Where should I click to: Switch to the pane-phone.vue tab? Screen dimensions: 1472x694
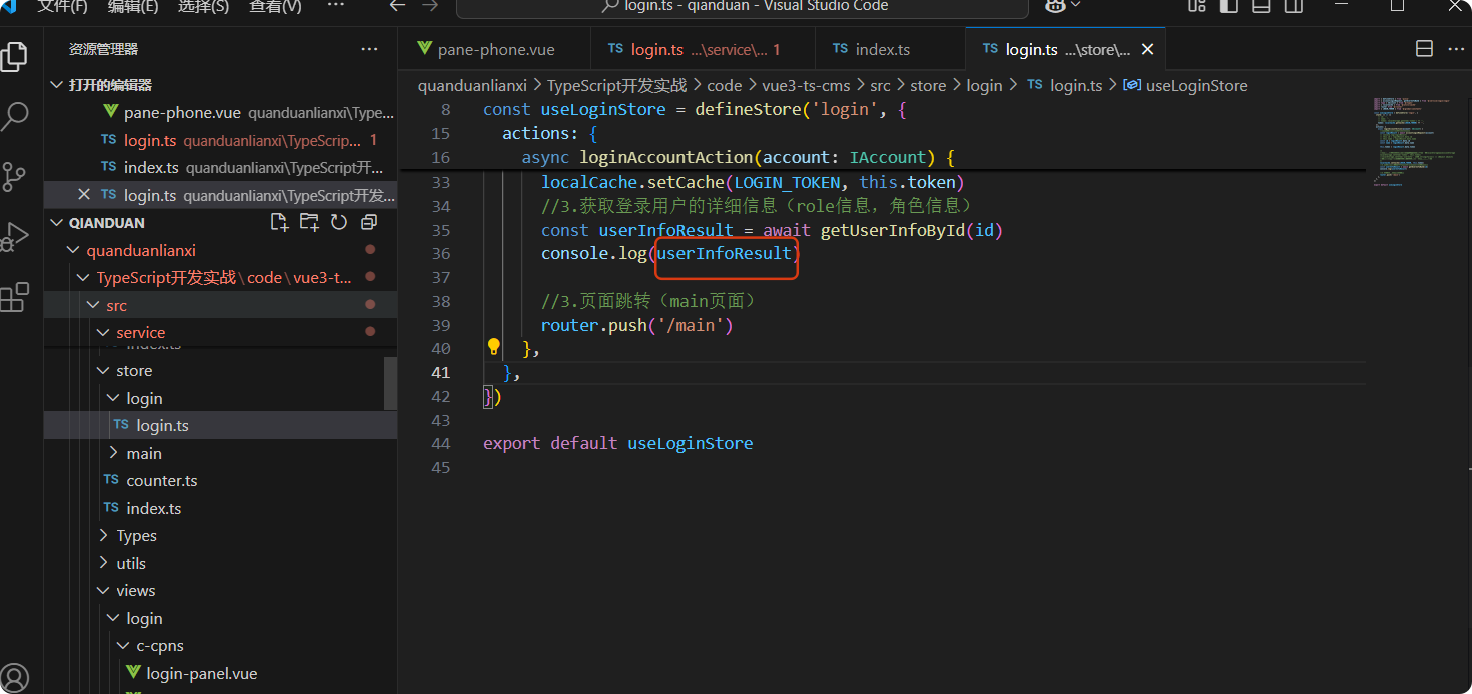click(494, 49)
